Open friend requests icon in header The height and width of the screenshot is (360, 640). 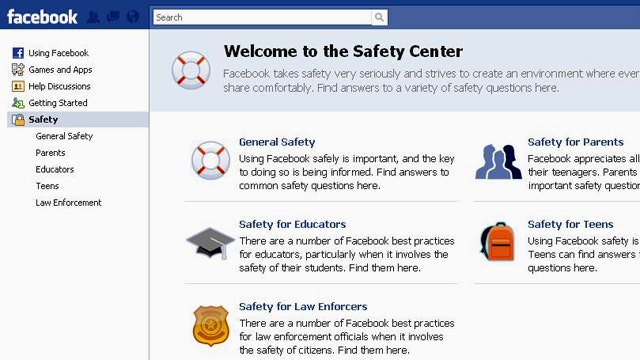click(x=93, y=17)
